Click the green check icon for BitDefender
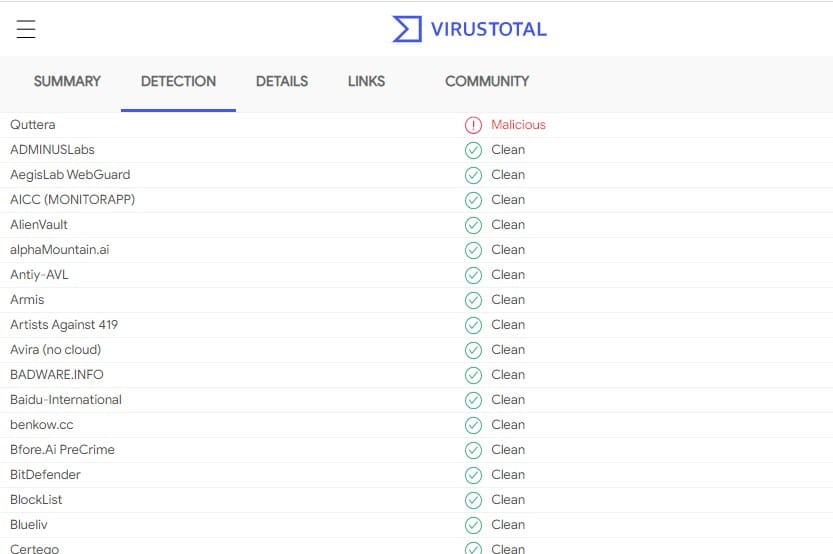The width and height of the screenshot is (833, 554). tap(473, 475)
